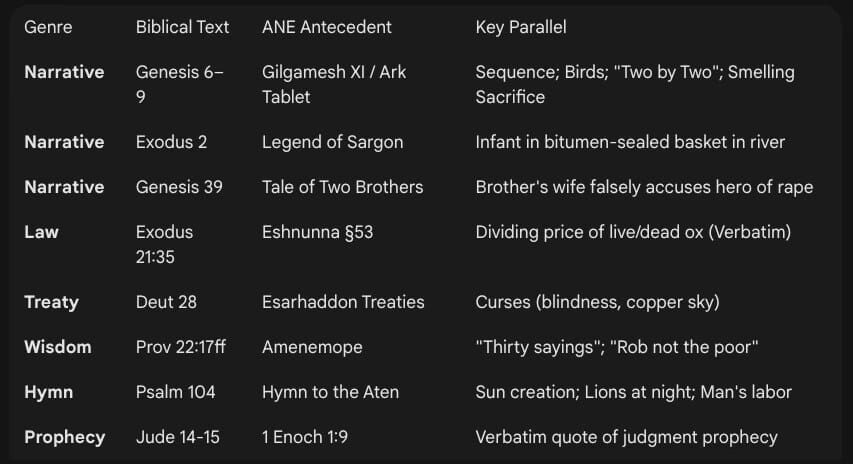Click the 1 Enoch 1:9 cell
Image resolution: width=853 pixels, height=464 pixels.
pos(305,437)
